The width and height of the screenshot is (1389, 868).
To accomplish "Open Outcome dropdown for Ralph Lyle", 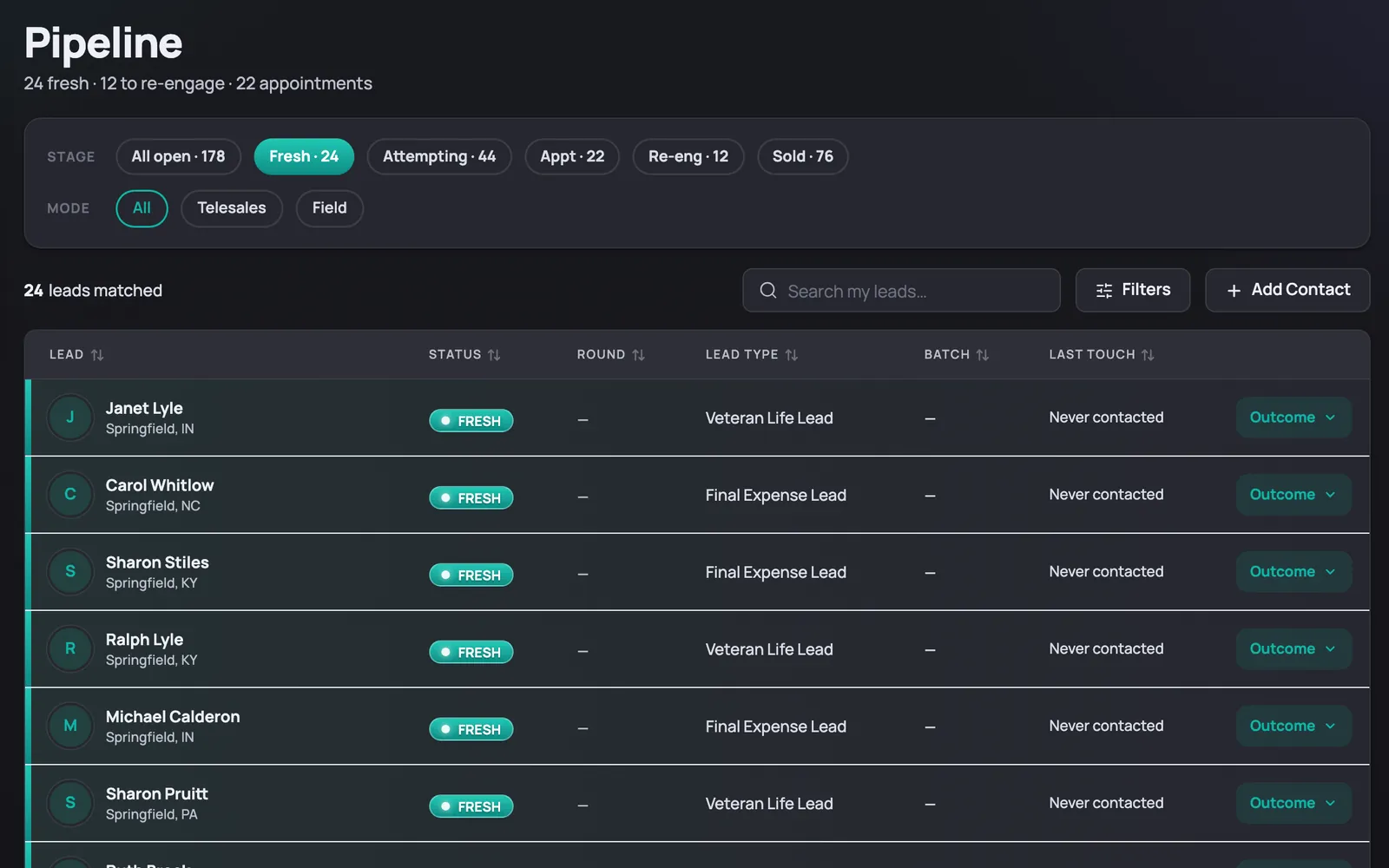I will 1294,649.
